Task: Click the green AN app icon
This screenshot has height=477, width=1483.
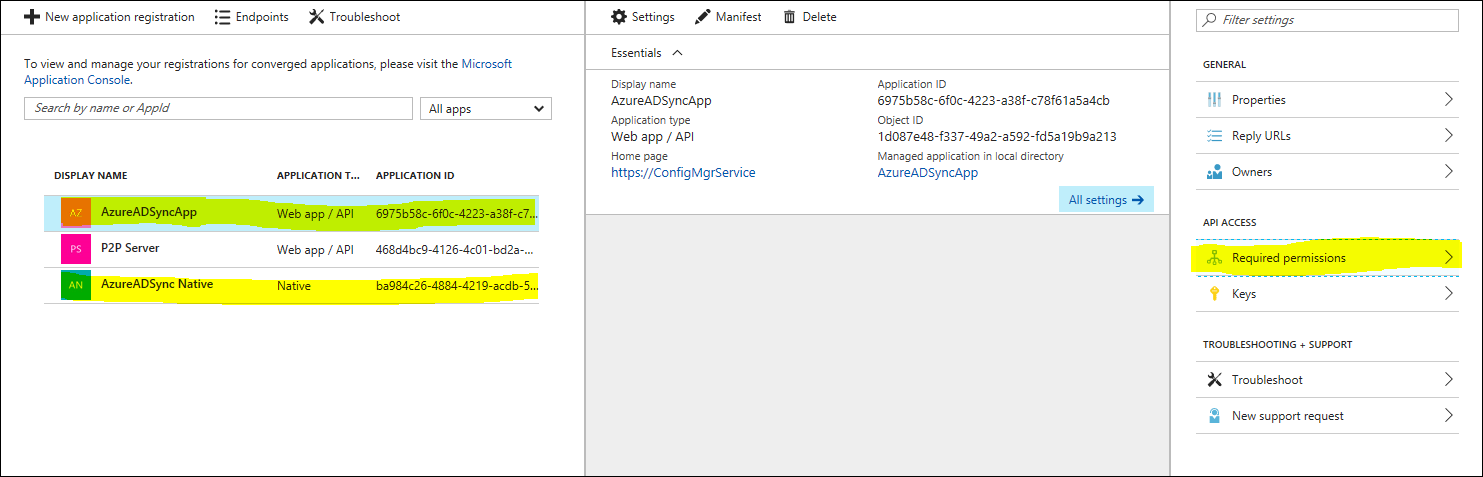Action: click(x=76, y=285)
